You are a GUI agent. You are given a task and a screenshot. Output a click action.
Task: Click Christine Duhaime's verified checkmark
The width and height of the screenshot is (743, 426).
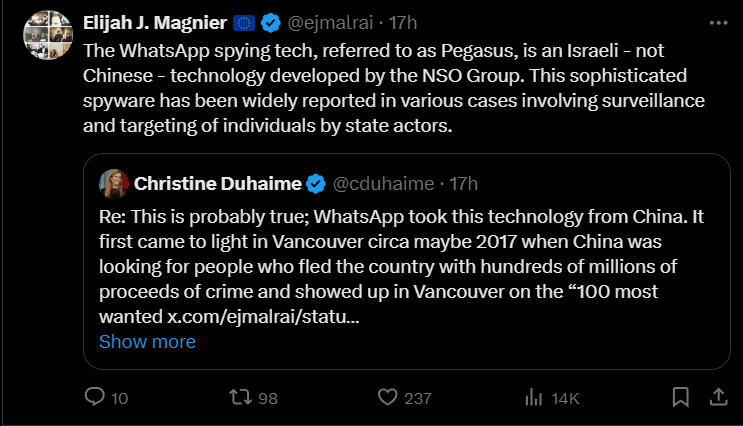pos(316,183)
